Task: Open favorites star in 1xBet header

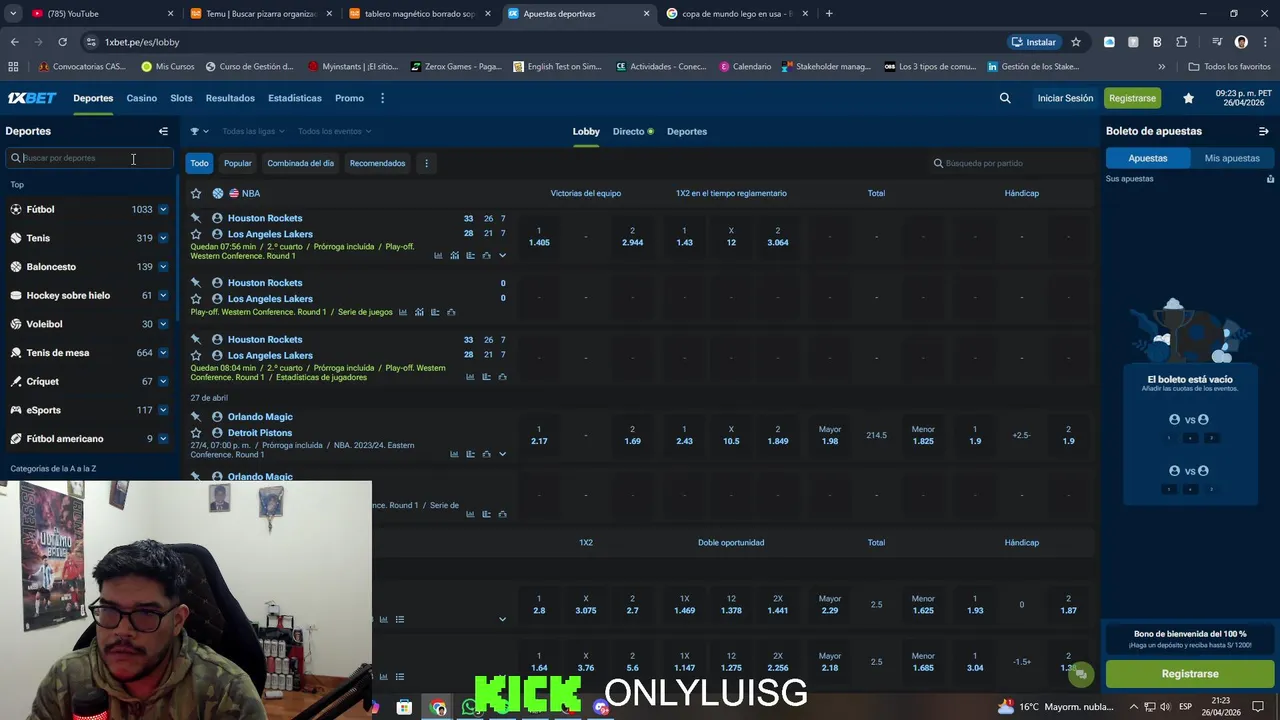Action: coord(1188,98)
